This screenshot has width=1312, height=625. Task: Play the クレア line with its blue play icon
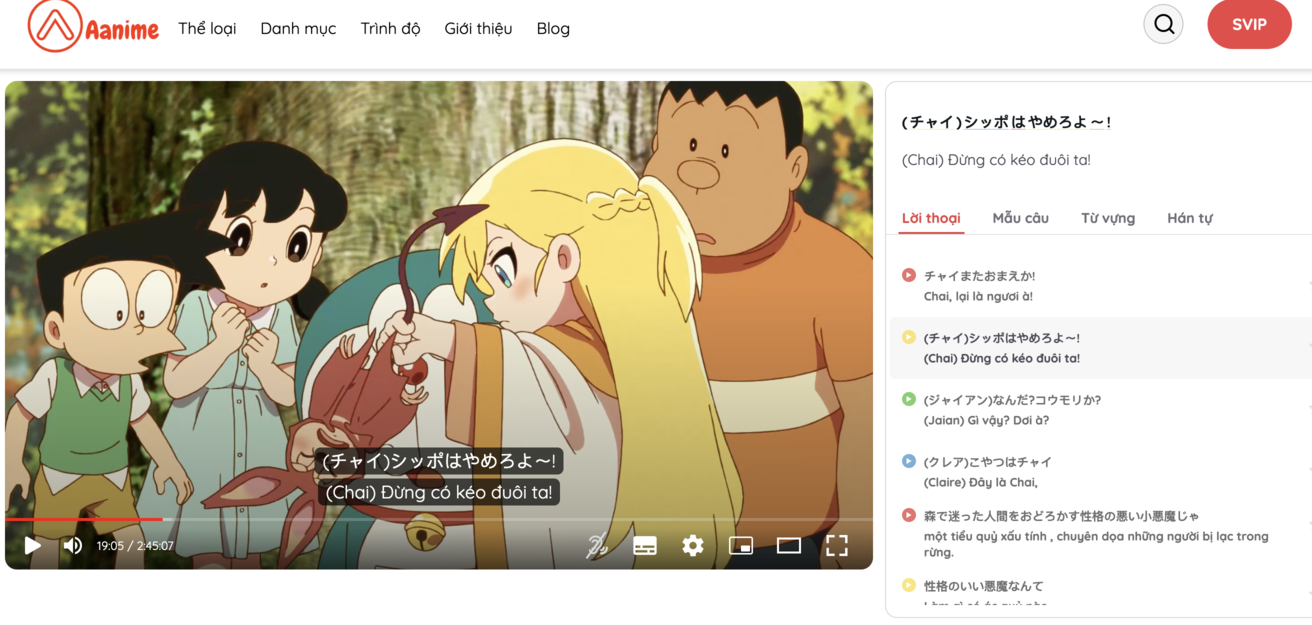click(x=908, y=461)
